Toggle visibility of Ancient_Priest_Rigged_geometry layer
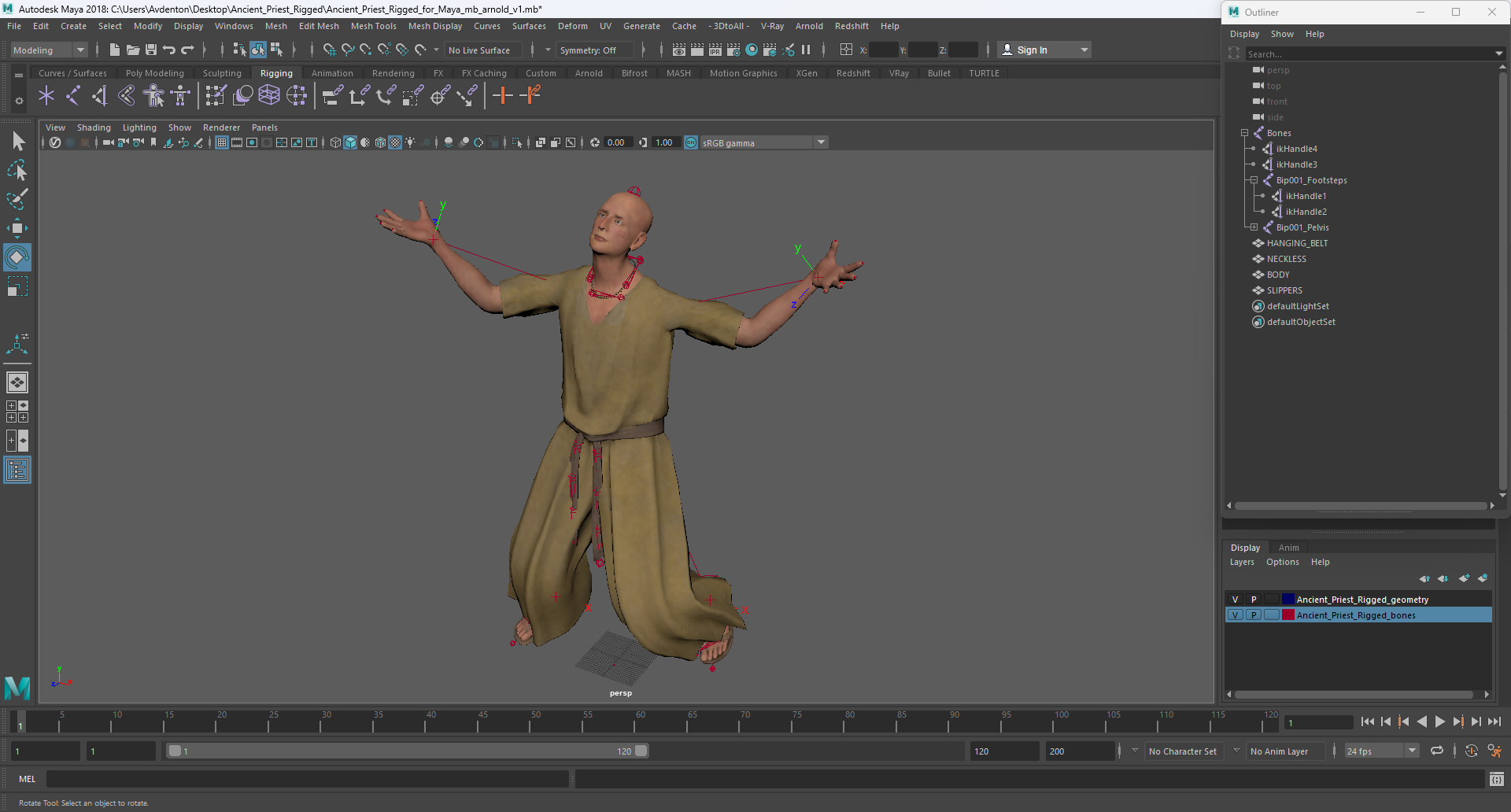This screenshot has height=812, width=1511. click(1235, 600)
